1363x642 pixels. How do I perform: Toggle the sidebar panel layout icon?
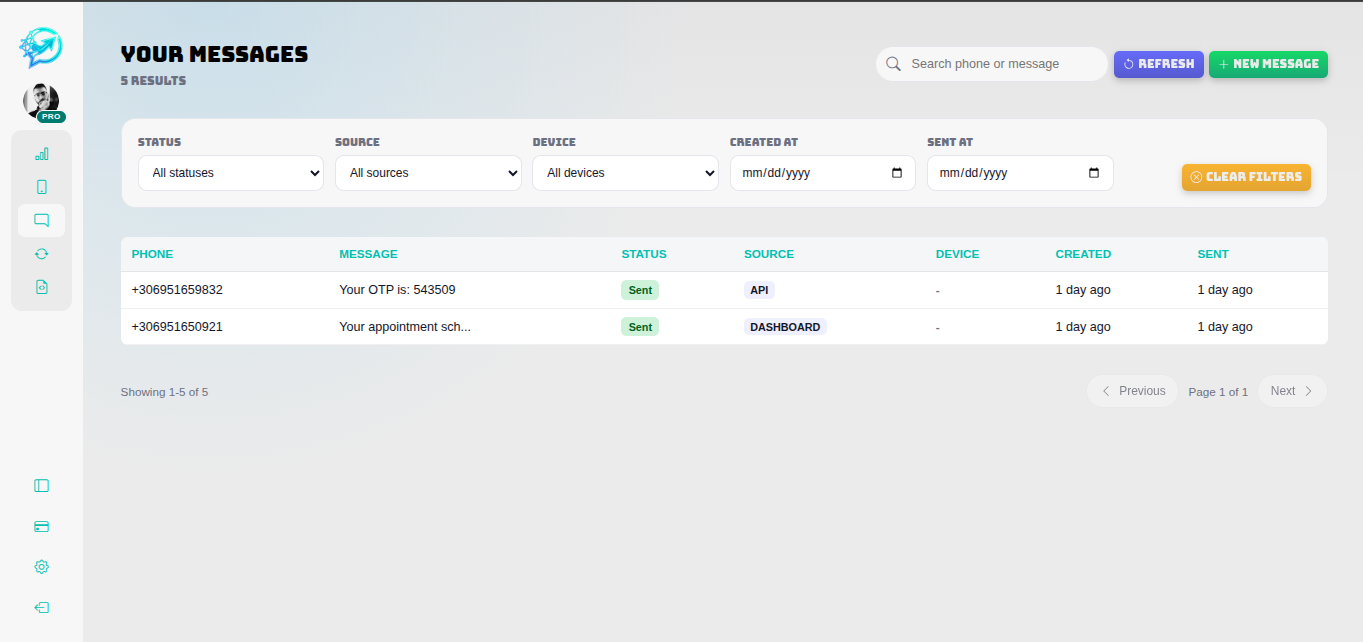tap(41, 486)
